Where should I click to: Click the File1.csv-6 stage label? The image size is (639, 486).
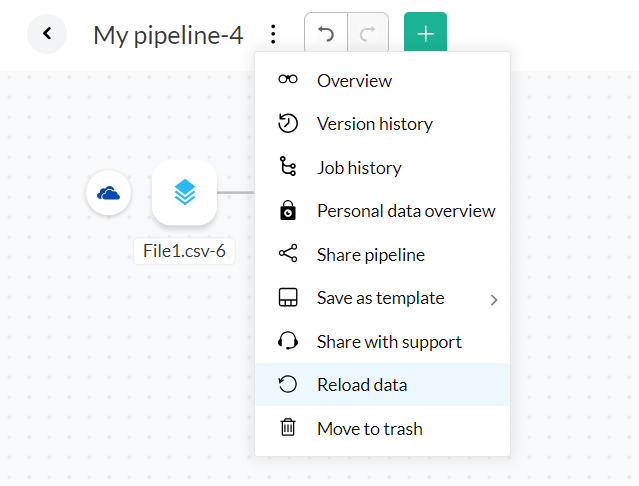coord(184,251)
